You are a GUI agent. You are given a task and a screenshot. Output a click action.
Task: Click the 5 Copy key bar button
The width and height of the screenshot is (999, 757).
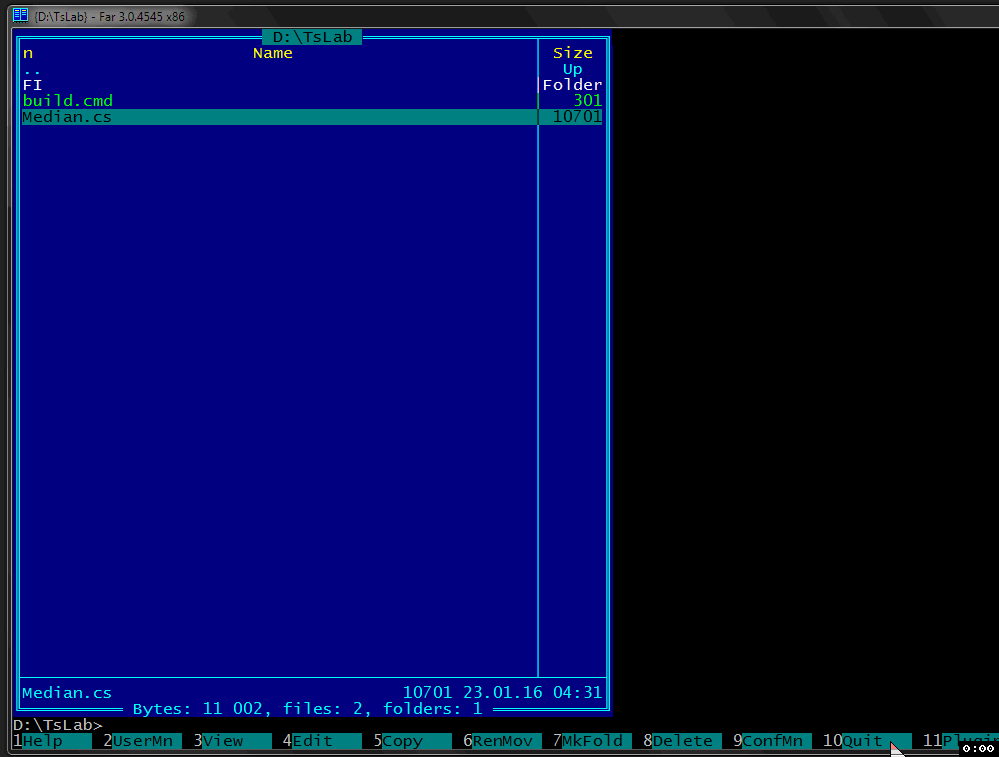point(413,741)
